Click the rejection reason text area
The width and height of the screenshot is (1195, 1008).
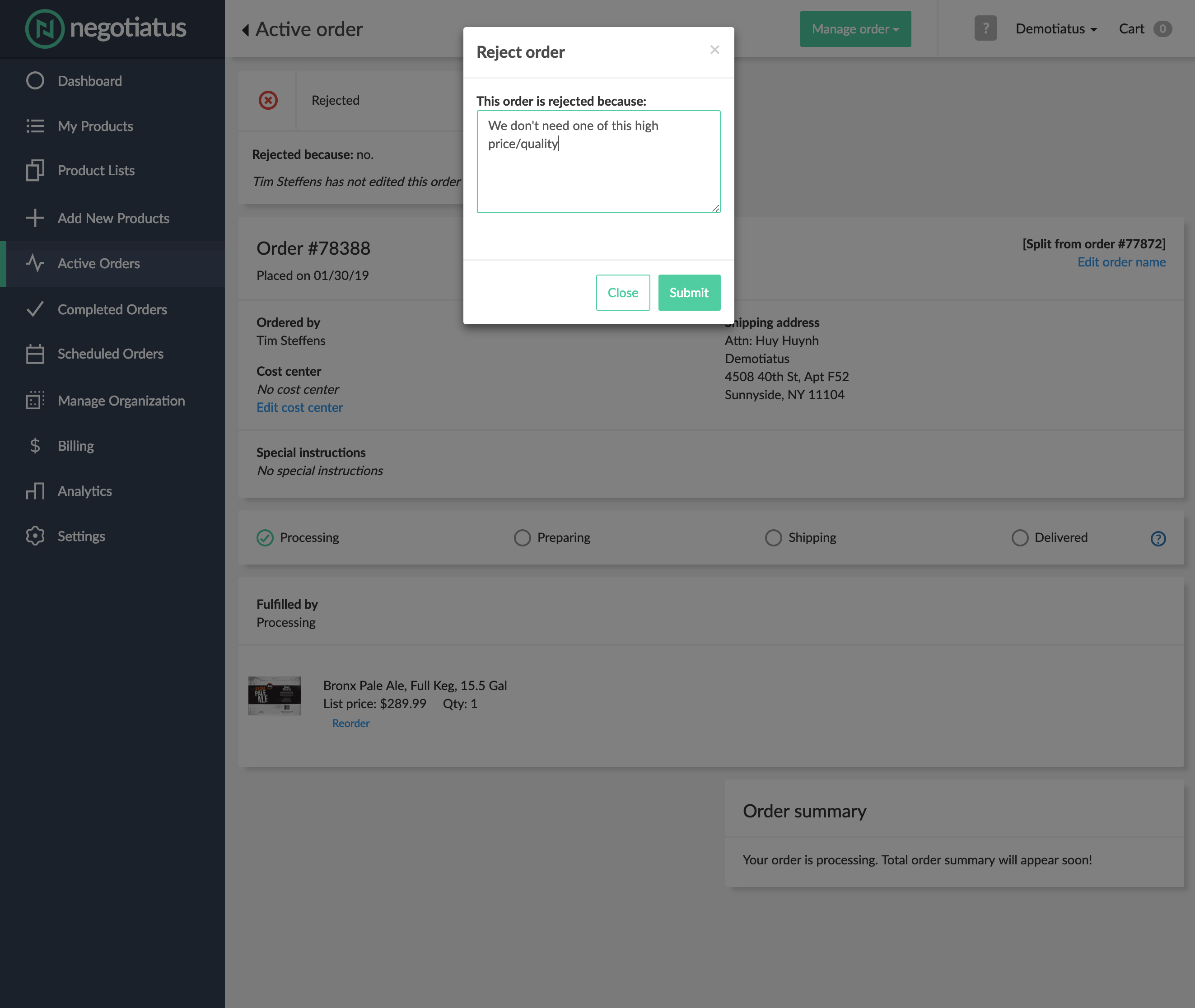[598, 162]
